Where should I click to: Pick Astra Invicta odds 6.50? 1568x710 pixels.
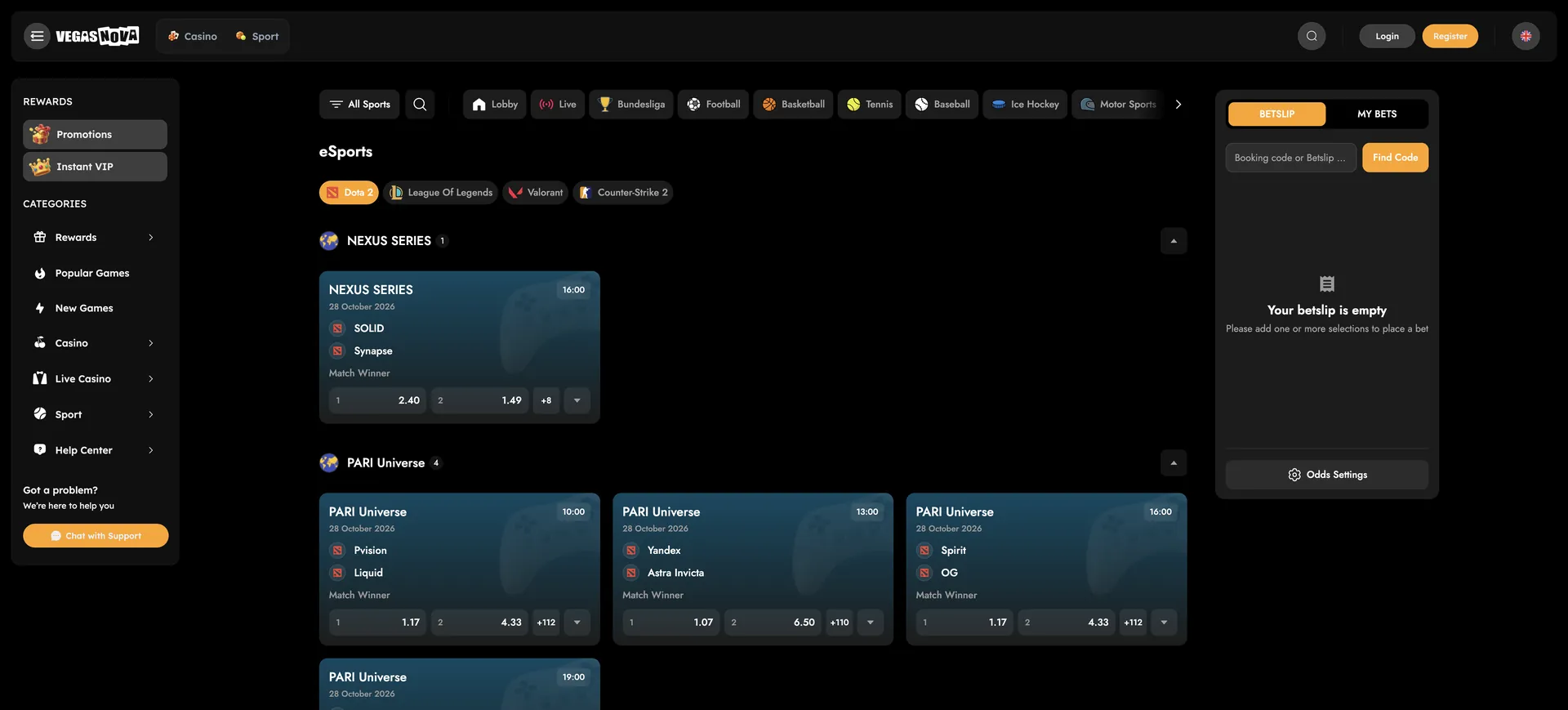pyautogui.click(x=773, y=623)
